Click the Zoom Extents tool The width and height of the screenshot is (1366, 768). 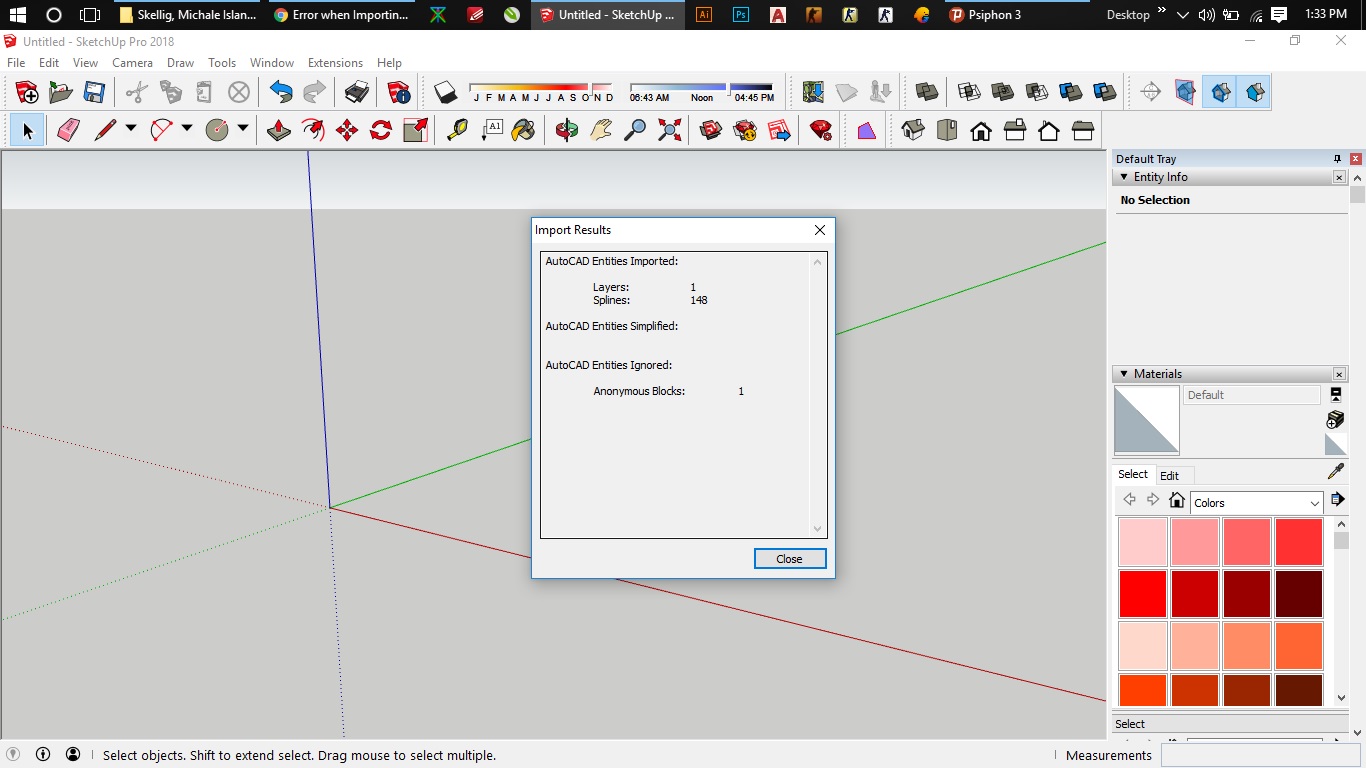(669, 130)
